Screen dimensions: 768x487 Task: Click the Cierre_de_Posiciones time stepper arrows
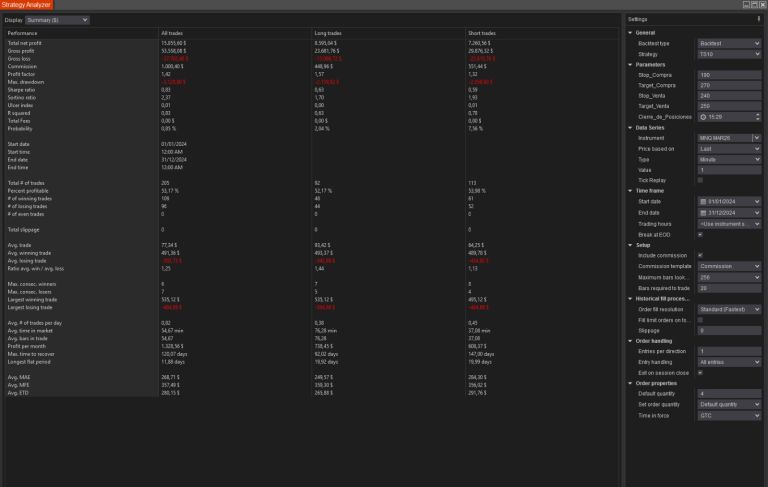757,117
